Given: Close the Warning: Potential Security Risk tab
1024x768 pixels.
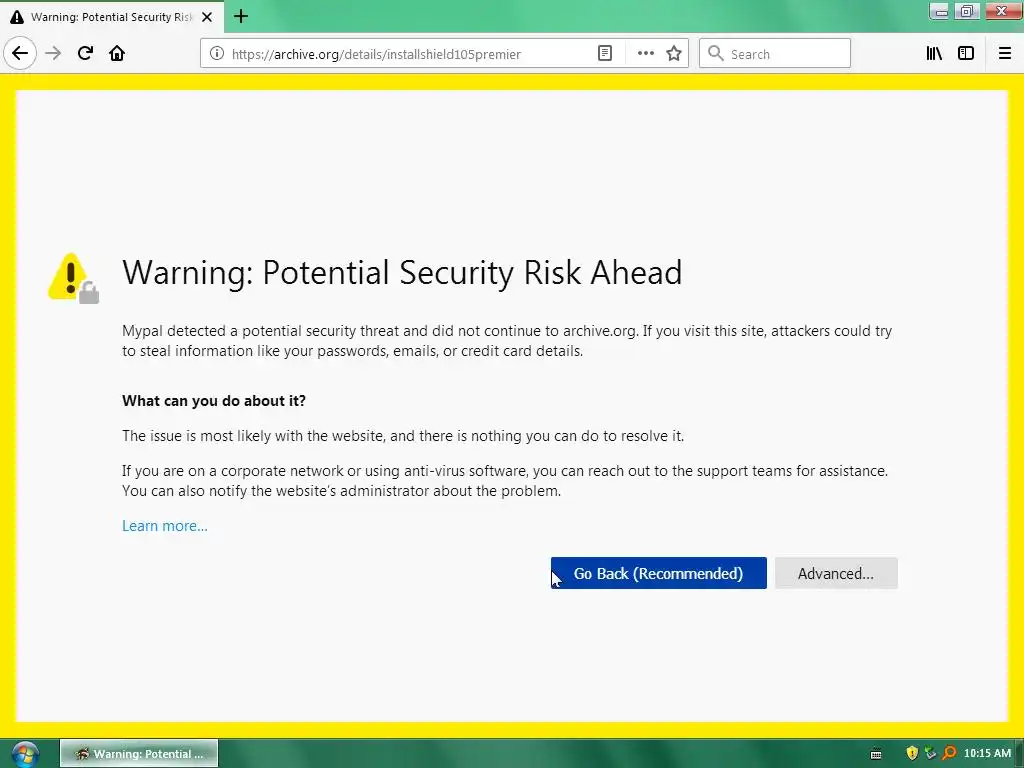Looking at the screenshot, I should pos(207,17).
